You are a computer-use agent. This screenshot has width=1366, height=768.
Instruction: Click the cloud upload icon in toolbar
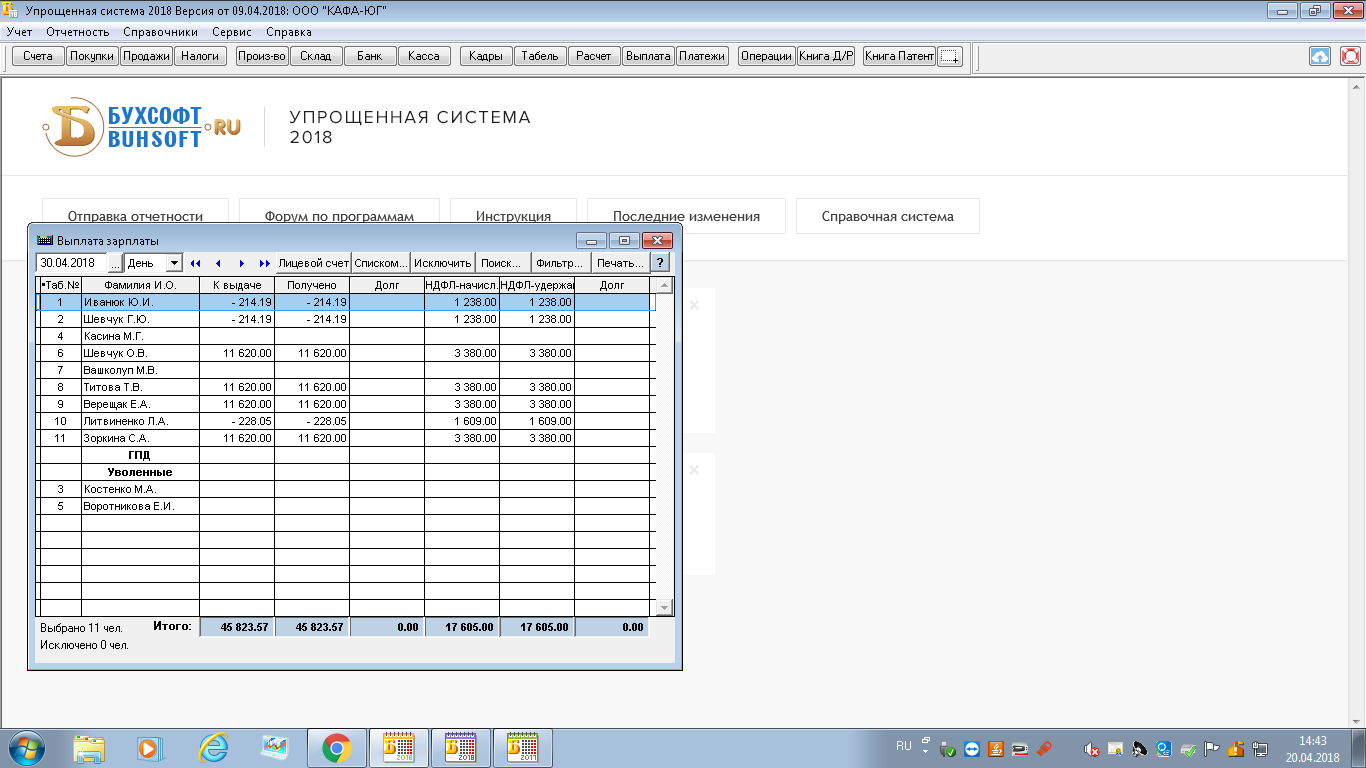(x=1320, y=56)
